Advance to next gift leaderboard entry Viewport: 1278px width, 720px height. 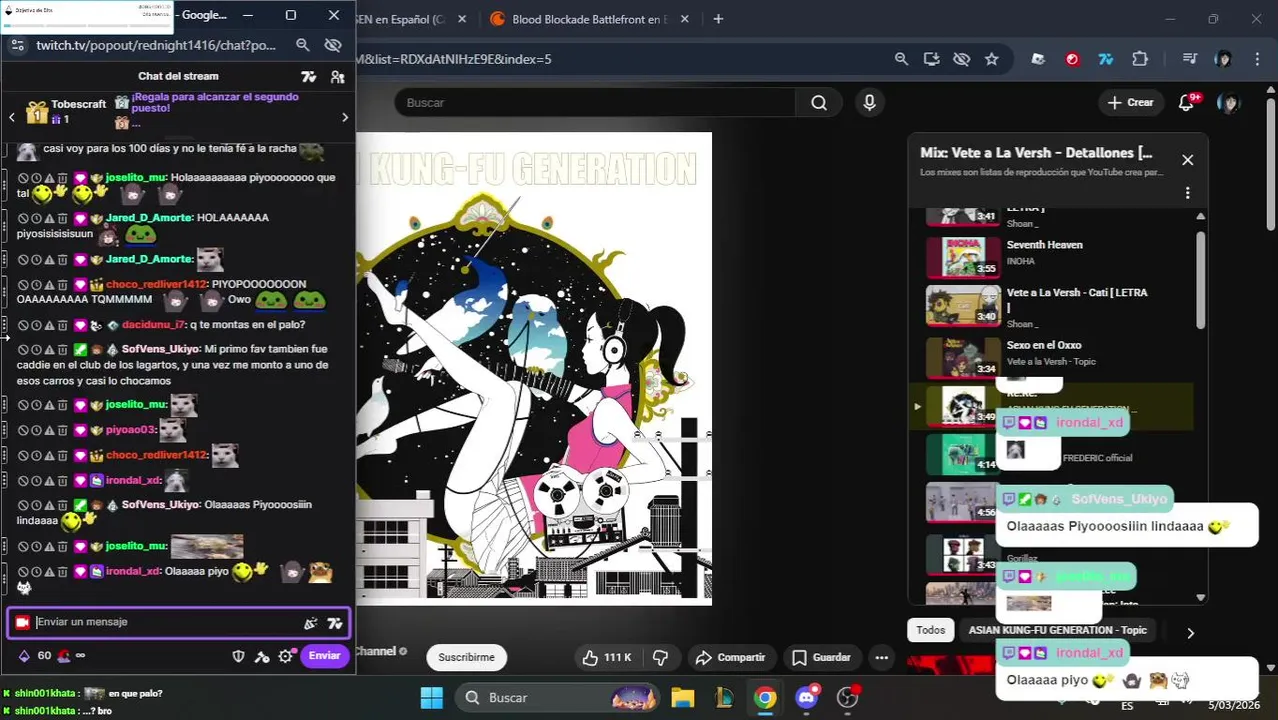coord(345,117)
